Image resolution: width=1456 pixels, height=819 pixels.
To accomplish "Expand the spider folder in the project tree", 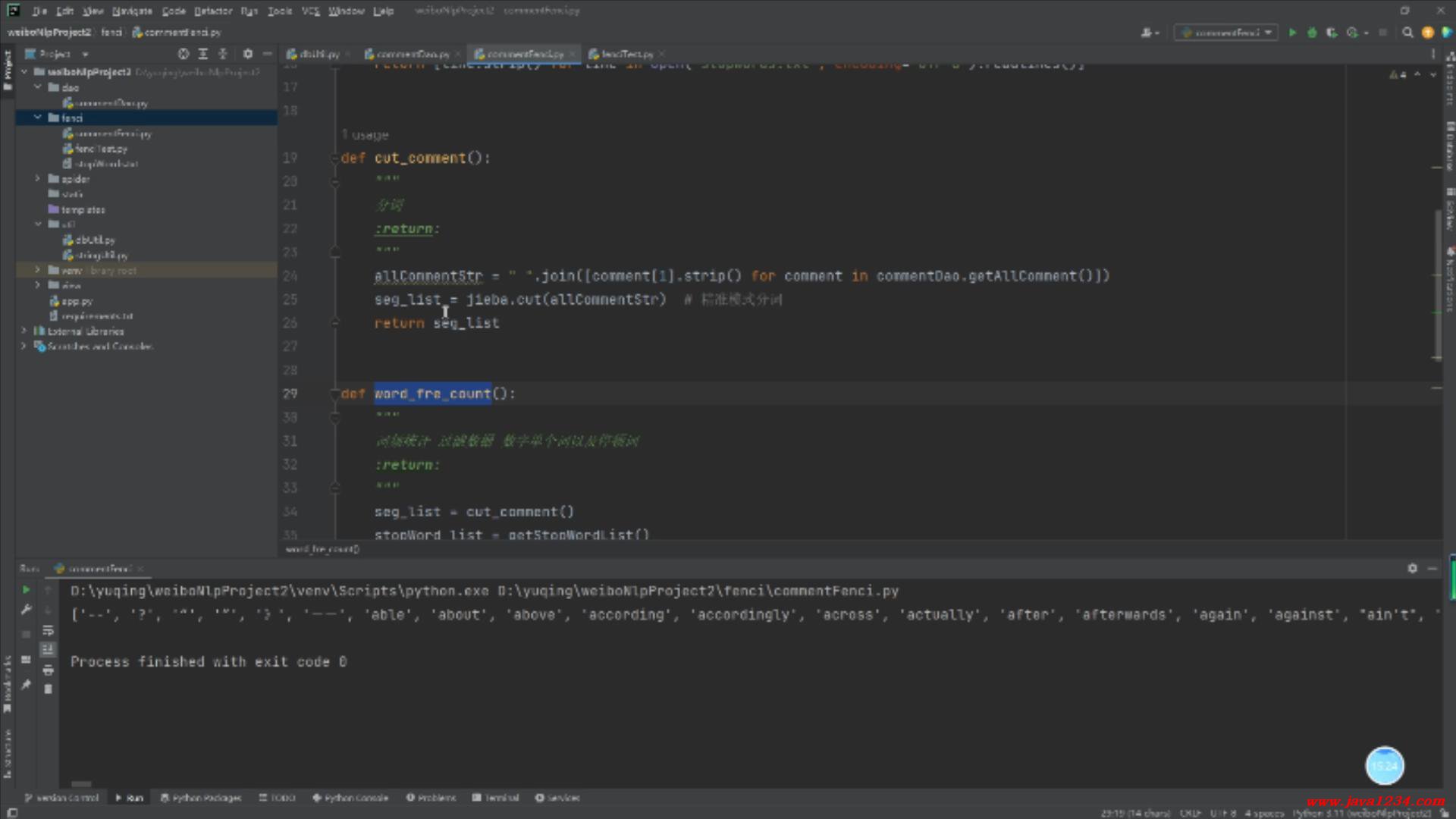I will click(x=37, y=179).
